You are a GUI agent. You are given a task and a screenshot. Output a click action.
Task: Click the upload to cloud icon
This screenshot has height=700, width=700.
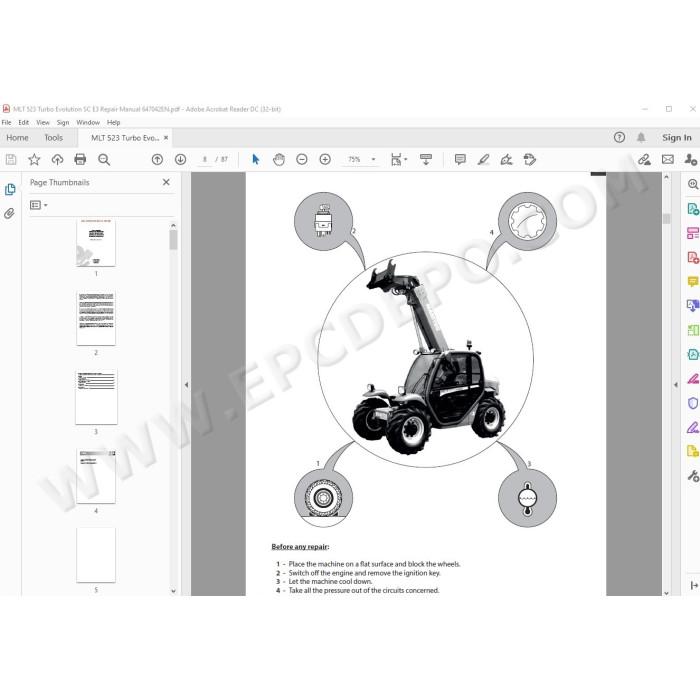click(57, 159)
